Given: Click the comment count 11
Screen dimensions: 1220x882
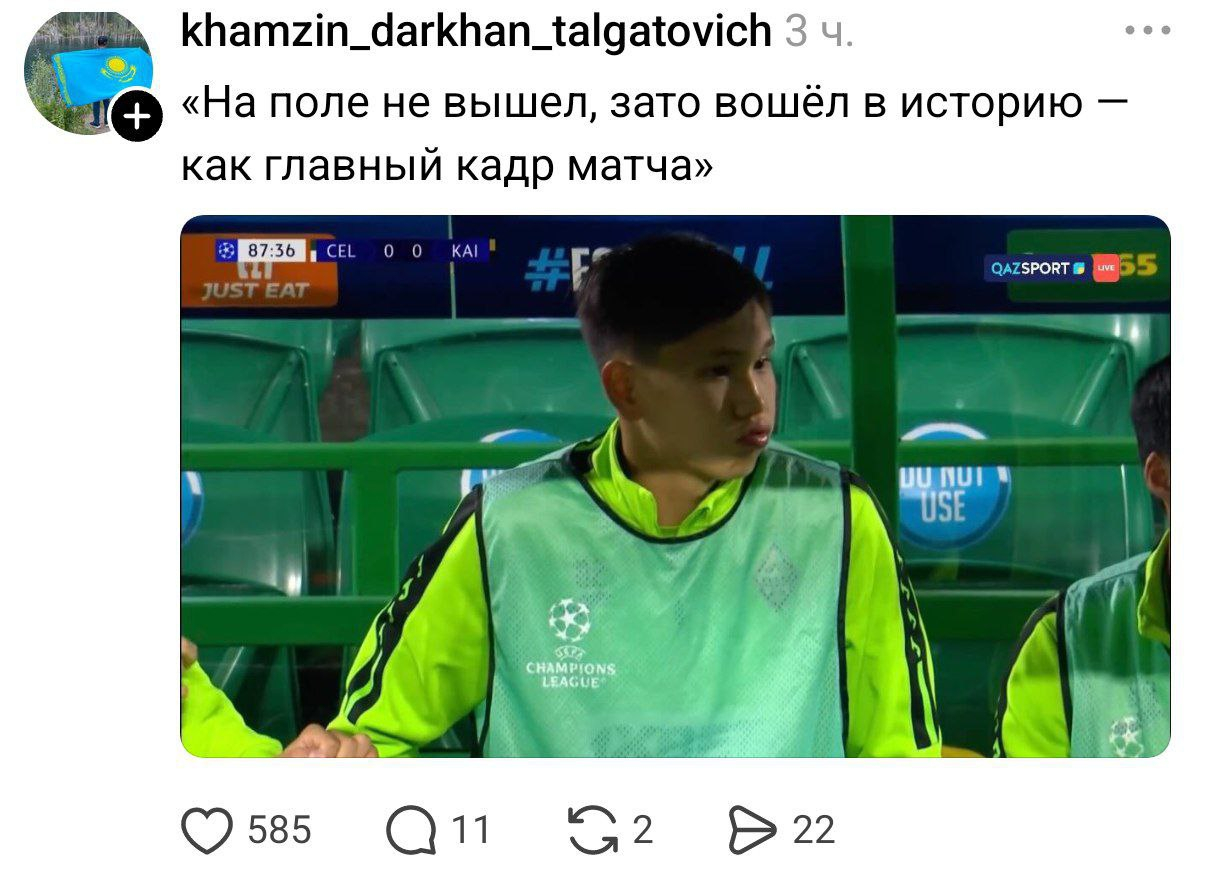Looking at the screenshot, I should pos(470,831).
